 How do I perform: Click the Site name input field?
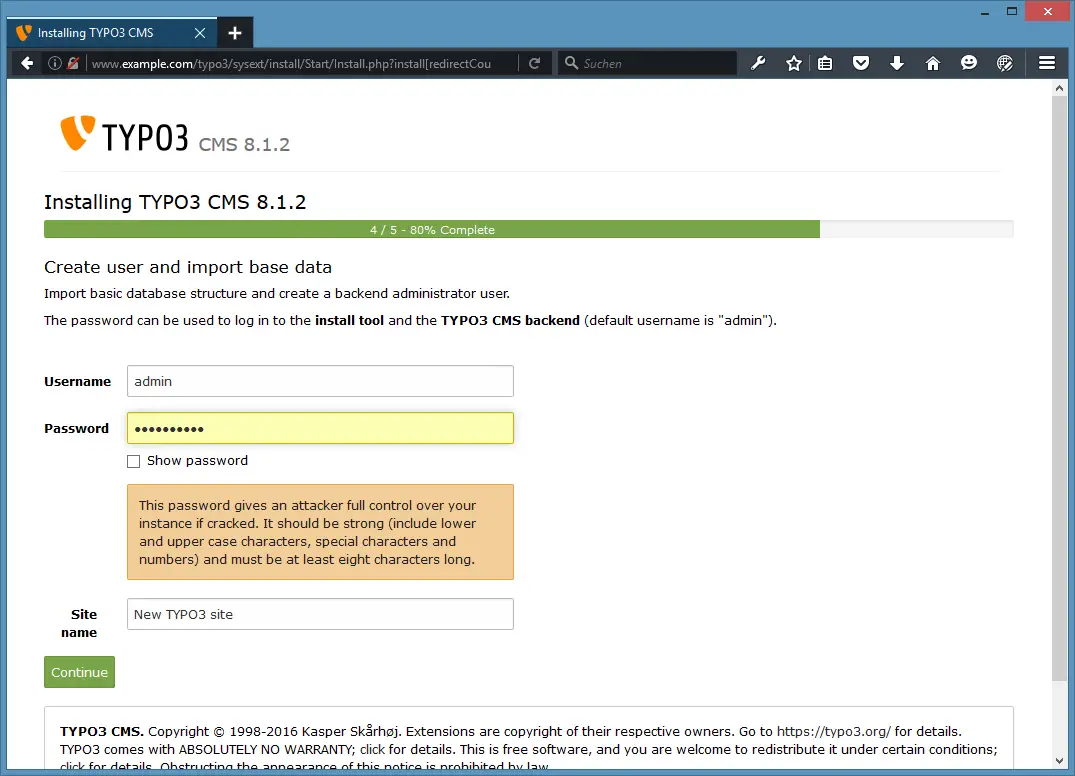pos(320,614)
